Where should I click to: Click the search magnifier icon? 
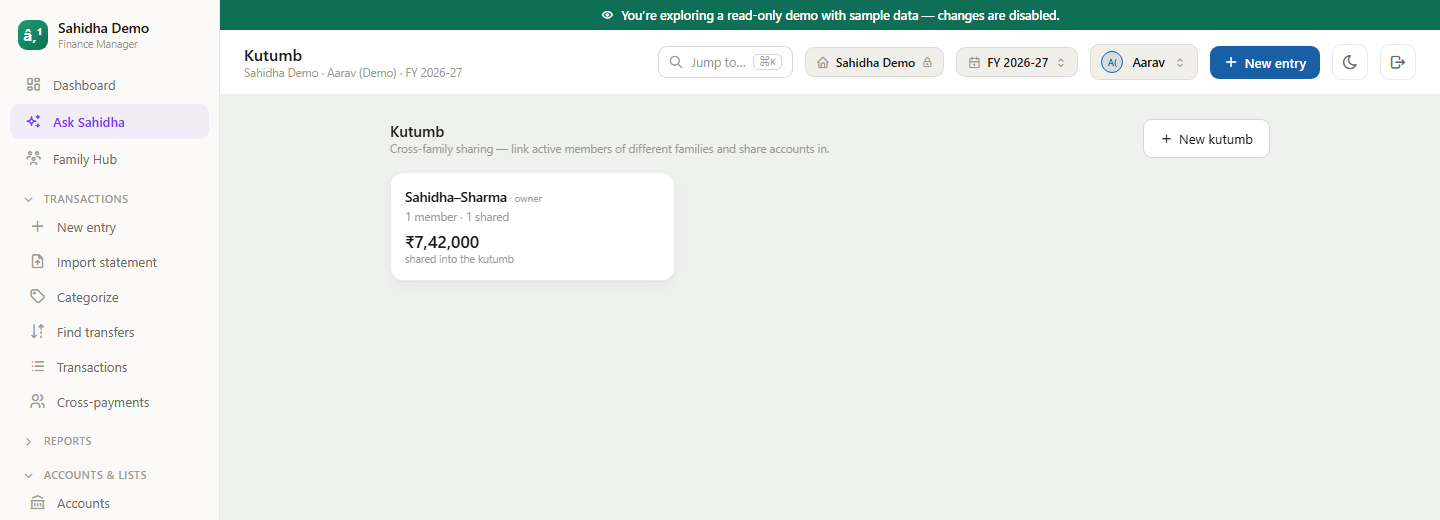coord(676,62)
